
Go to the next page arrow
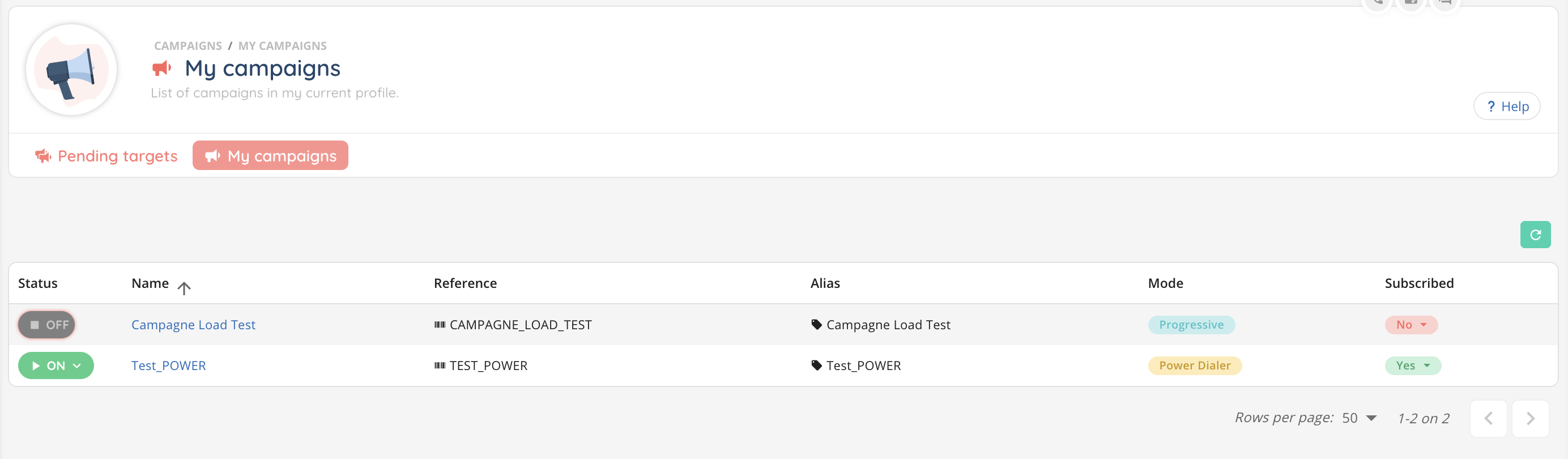point(1529,418)
